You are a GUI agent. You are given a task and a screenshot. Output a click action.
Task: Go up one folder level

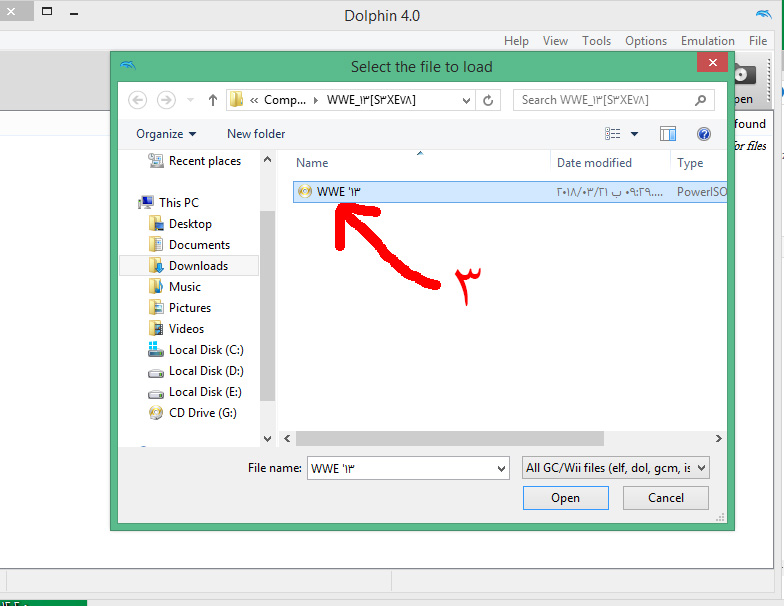[213, 100]
